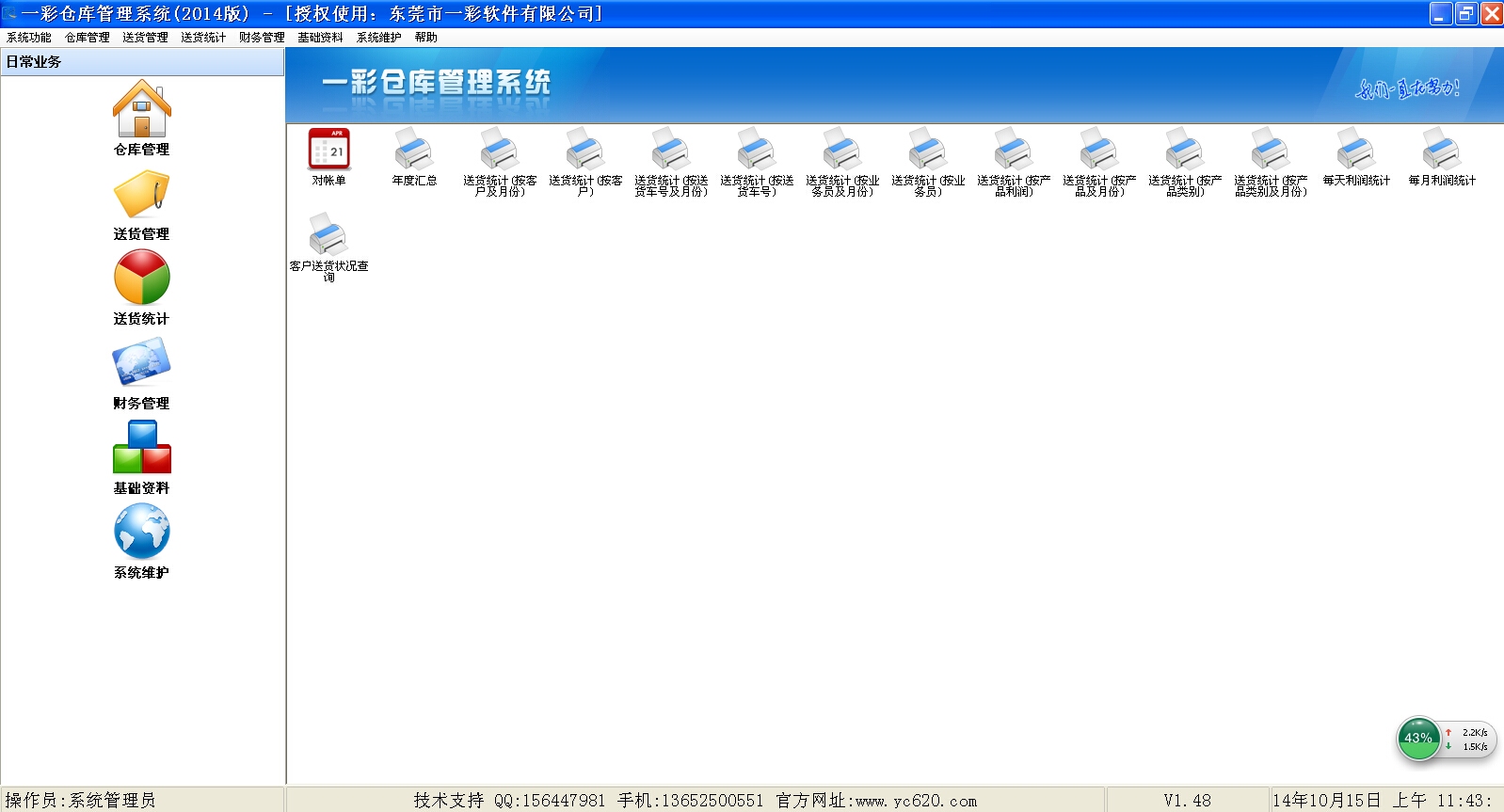Click the 操作员:系统管理员 status text
1504x812 pixels.
81,801
